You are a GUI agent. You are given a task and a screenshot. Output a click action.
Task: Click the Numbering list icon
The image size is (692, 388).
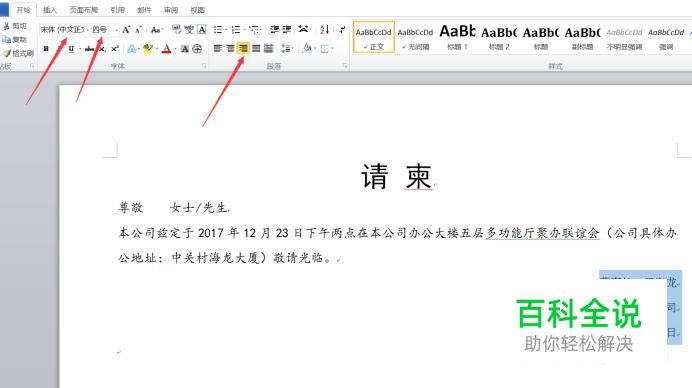(236, 30)
